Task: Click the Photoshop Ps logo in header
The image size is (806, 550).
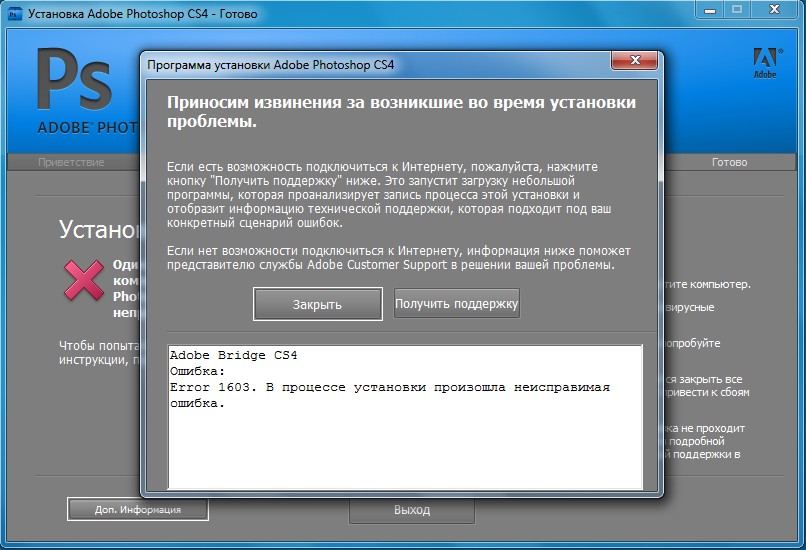Action: (x=75, y=79)
